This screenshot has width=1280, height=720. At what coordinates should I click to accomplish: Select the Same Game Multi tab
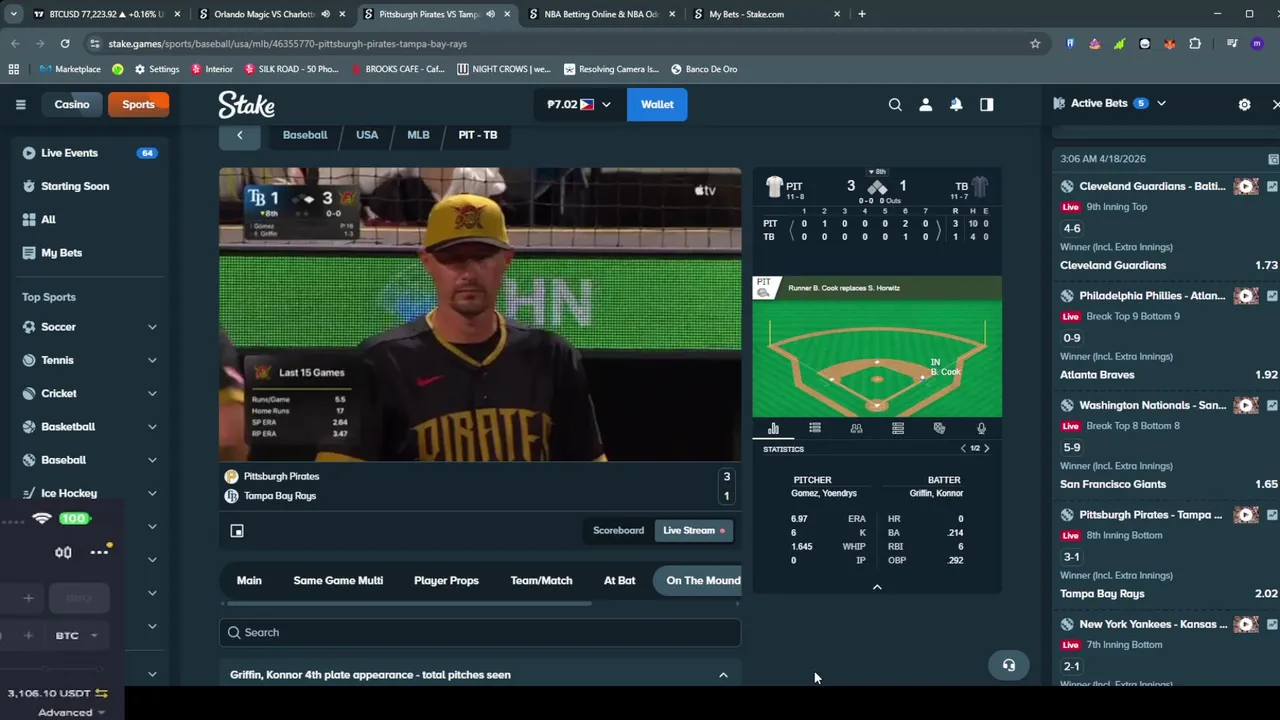point(338,580)
